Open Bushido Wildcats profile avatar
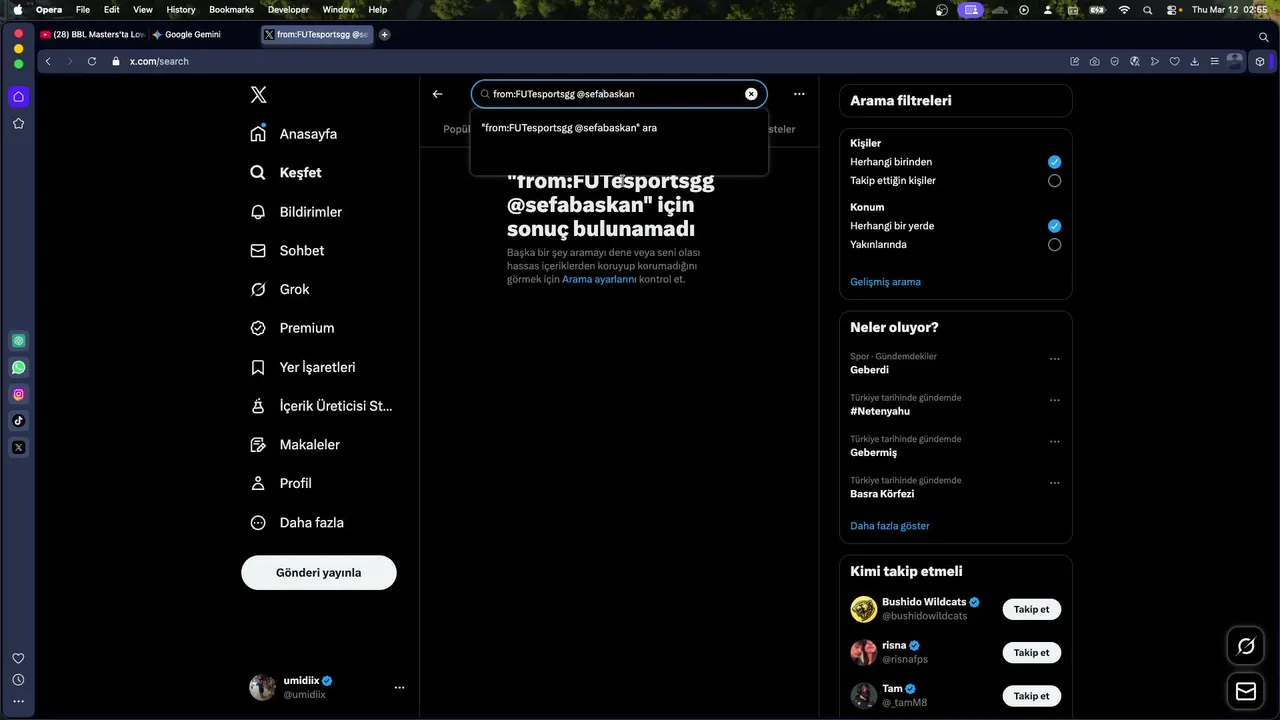The width and height of the screenshot is (1280, 720). coord(863,609)
